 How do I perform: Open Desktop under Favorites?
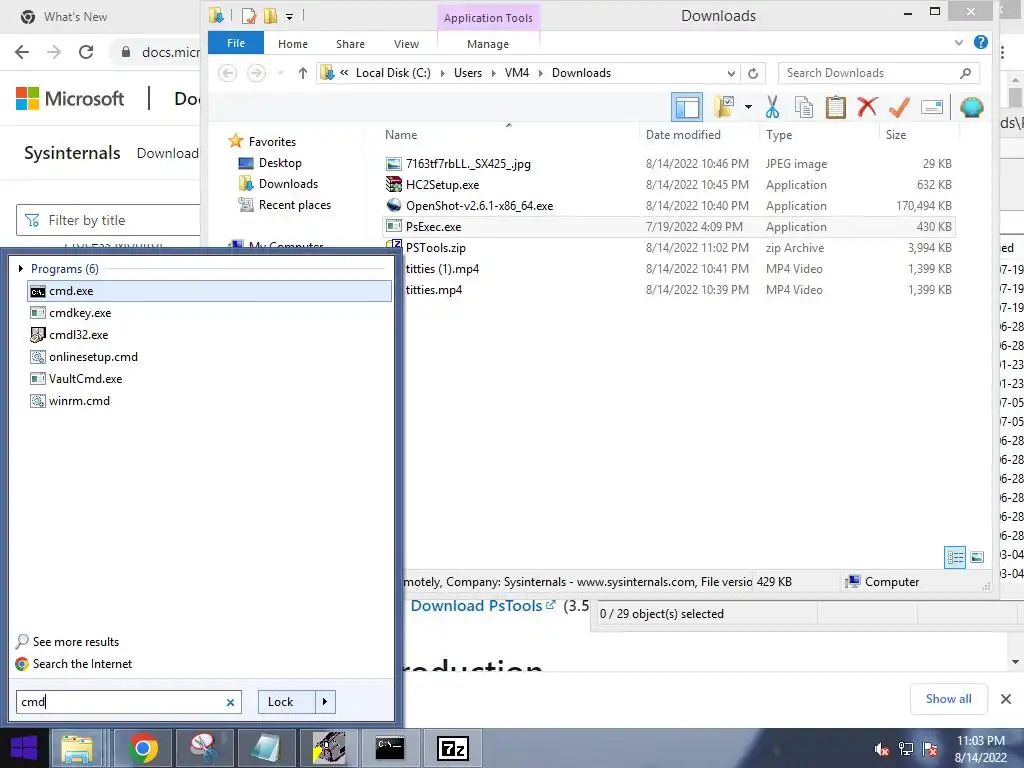280,163
